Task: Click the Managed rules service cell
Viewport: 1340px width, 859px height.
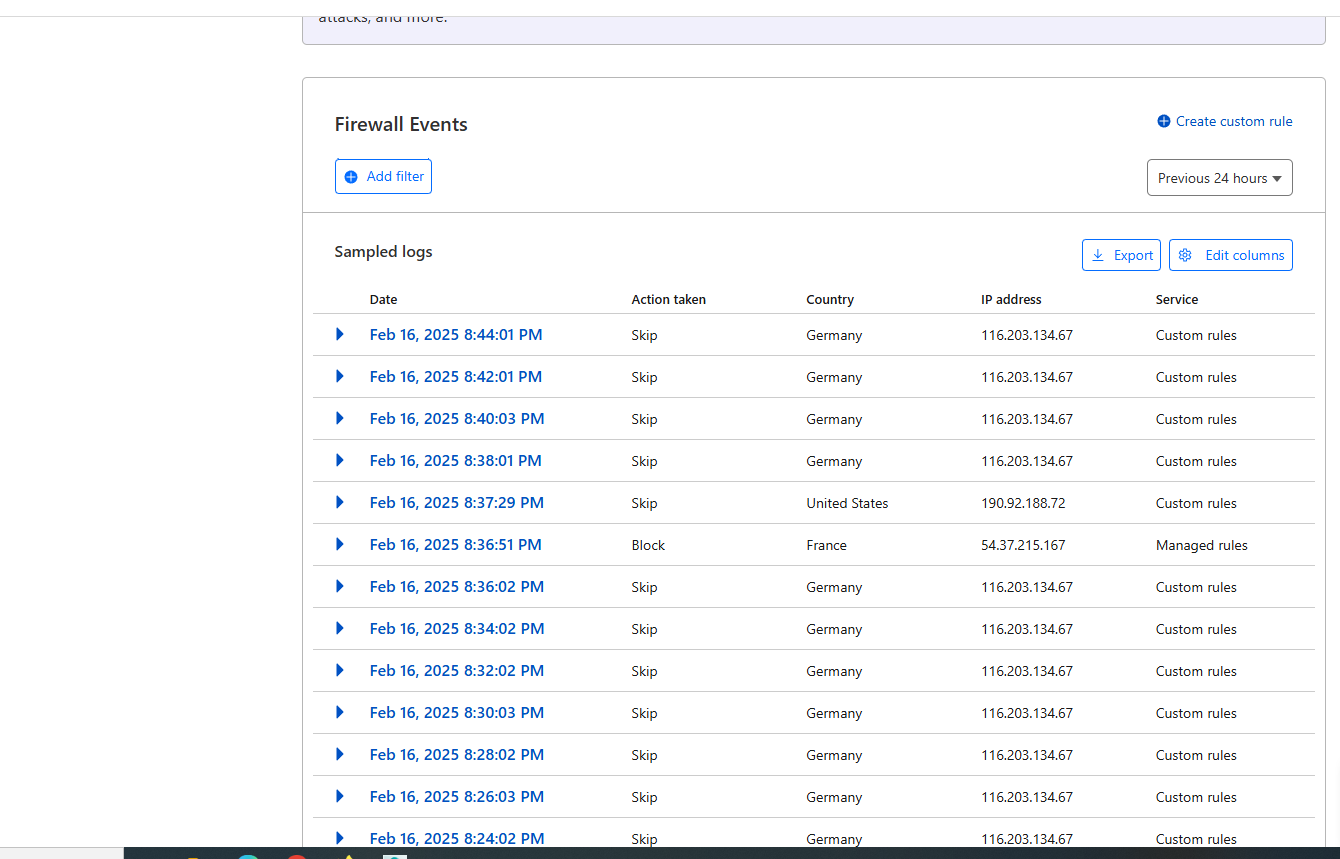Action: (x=1202, y=545)
